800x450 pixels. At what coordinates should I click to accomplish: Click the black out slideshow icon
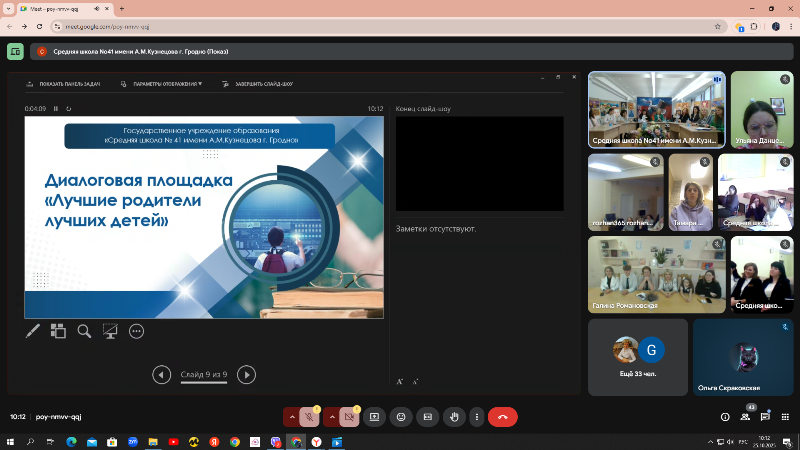[111, 331]
